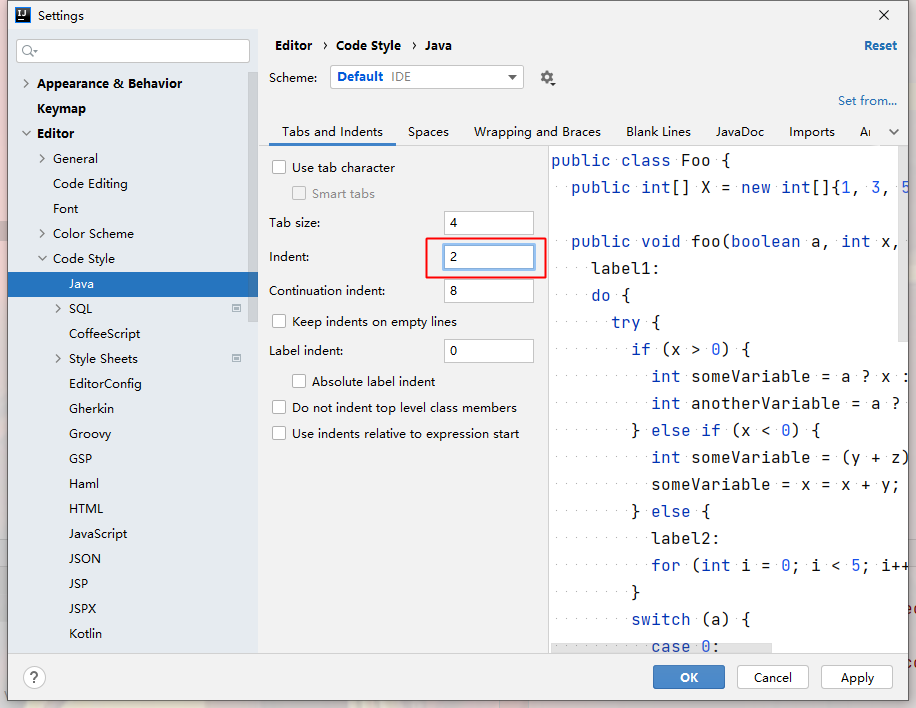Switch to the Spaces tab
The height and width of the screenshot is (708, 916).
pos(428,132)
